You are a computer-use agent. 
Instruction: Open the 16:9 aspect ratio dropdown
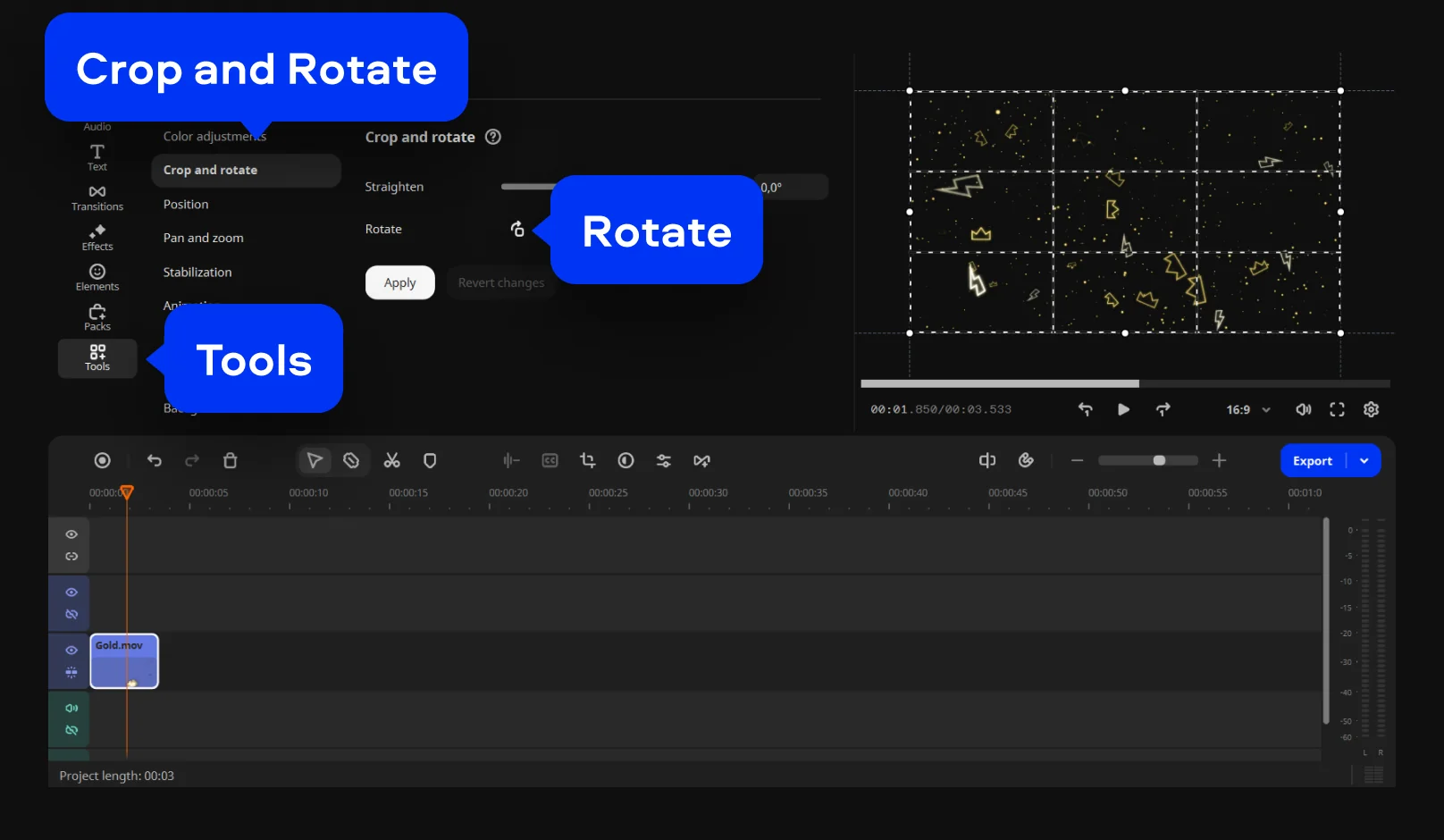click(x=1247, y=410)
